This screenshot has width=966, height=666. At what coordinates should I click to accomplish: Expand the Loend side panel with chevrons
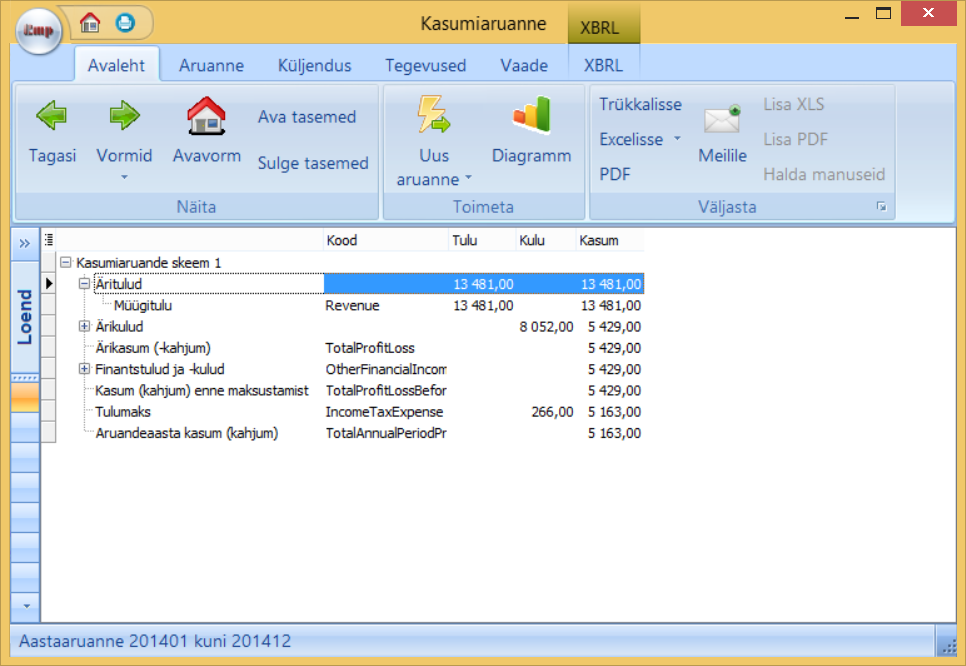[25, 243]
